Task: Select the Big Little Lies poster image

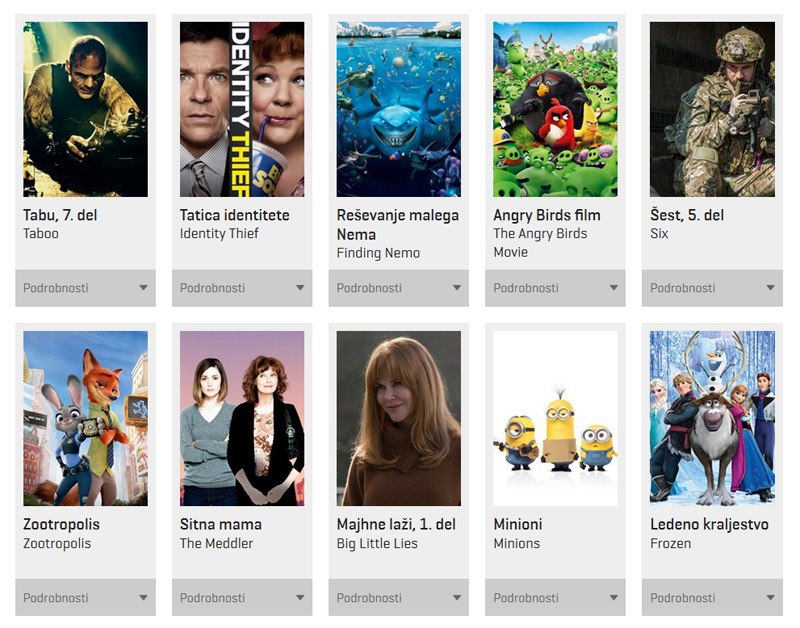Action: [x=398, y=418]
